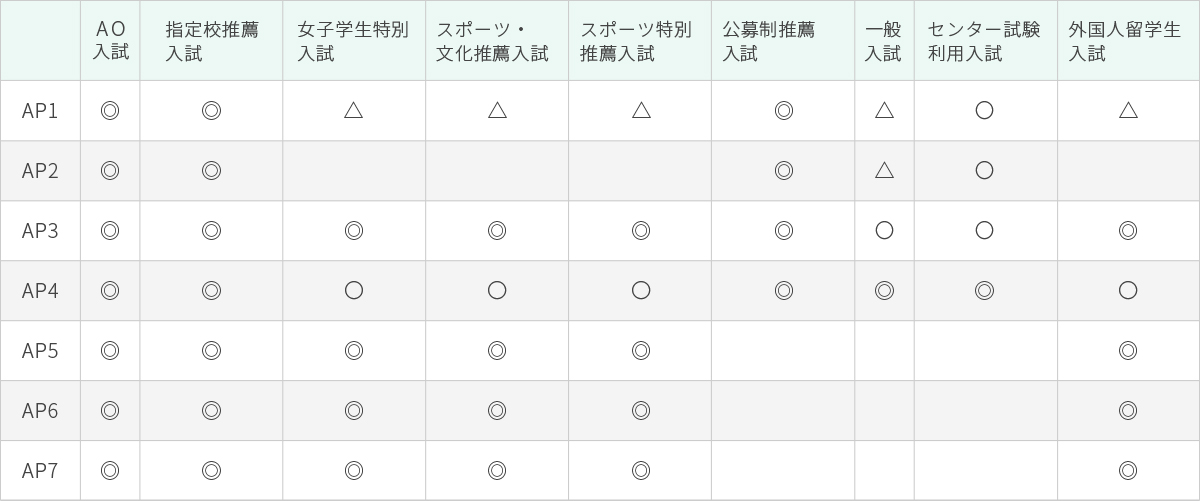Click the AP7 row label
The height and width of the screenshot is (501, 1200).
point(40,471)
